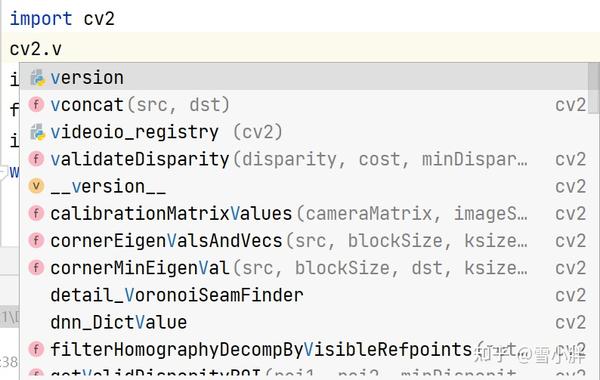Pick cornerEigenValsAndVecs from the list
Viewport: 600px width, 380px height.
coord(304,241)
